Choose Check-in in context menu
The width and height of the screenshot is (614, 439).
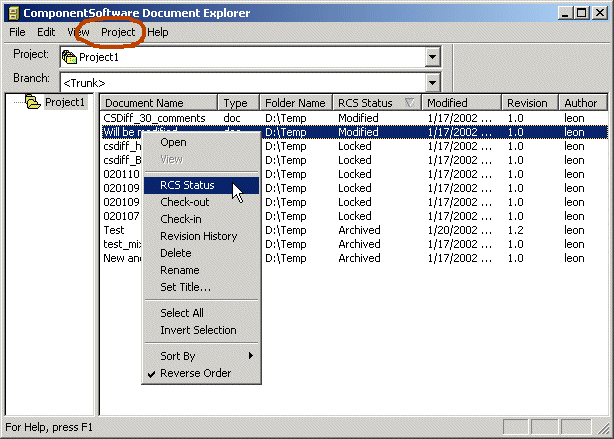pos(201,219)
